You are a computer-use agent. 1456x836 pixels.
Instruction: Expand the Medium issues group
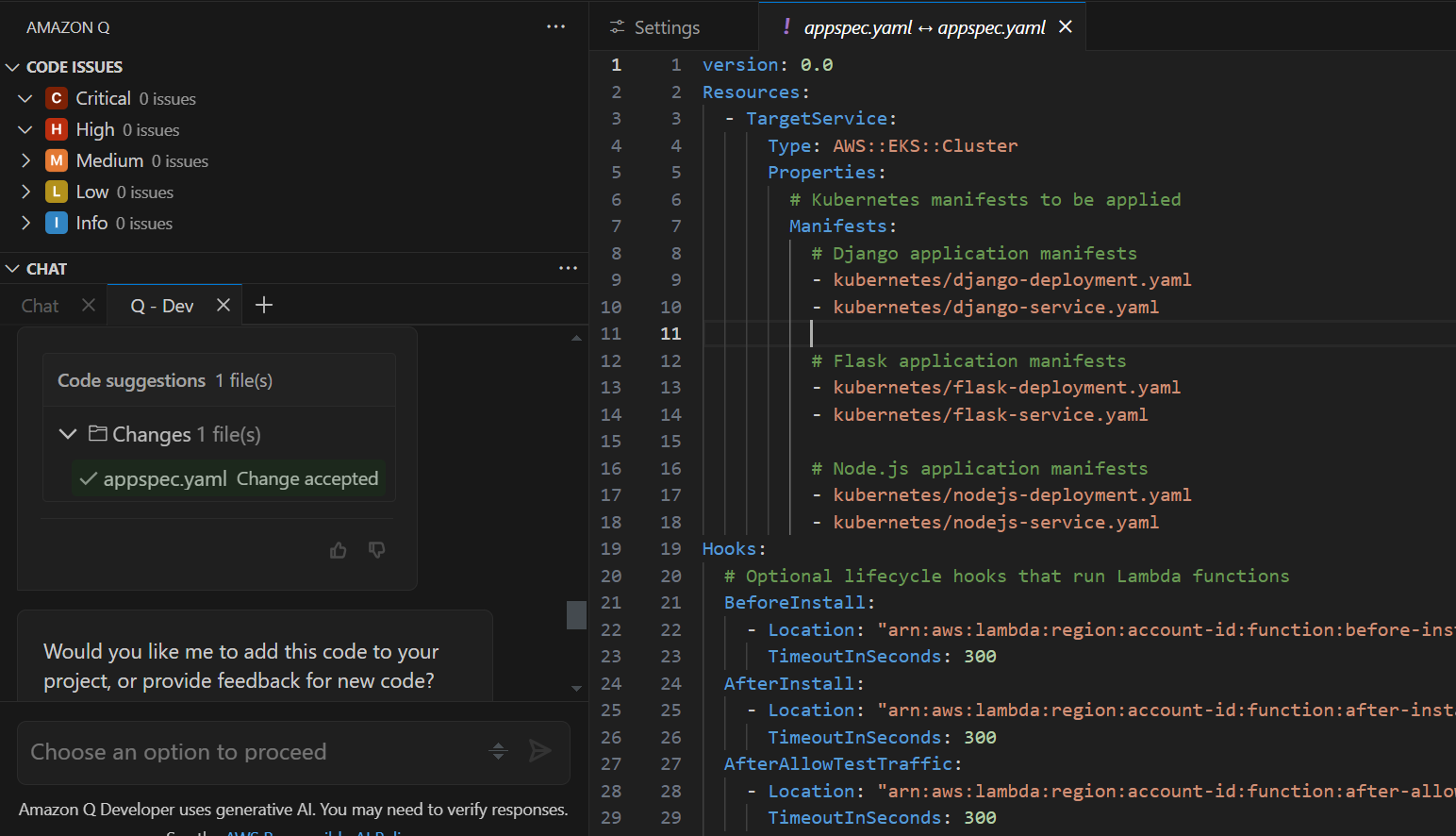(x=25, y=160)
